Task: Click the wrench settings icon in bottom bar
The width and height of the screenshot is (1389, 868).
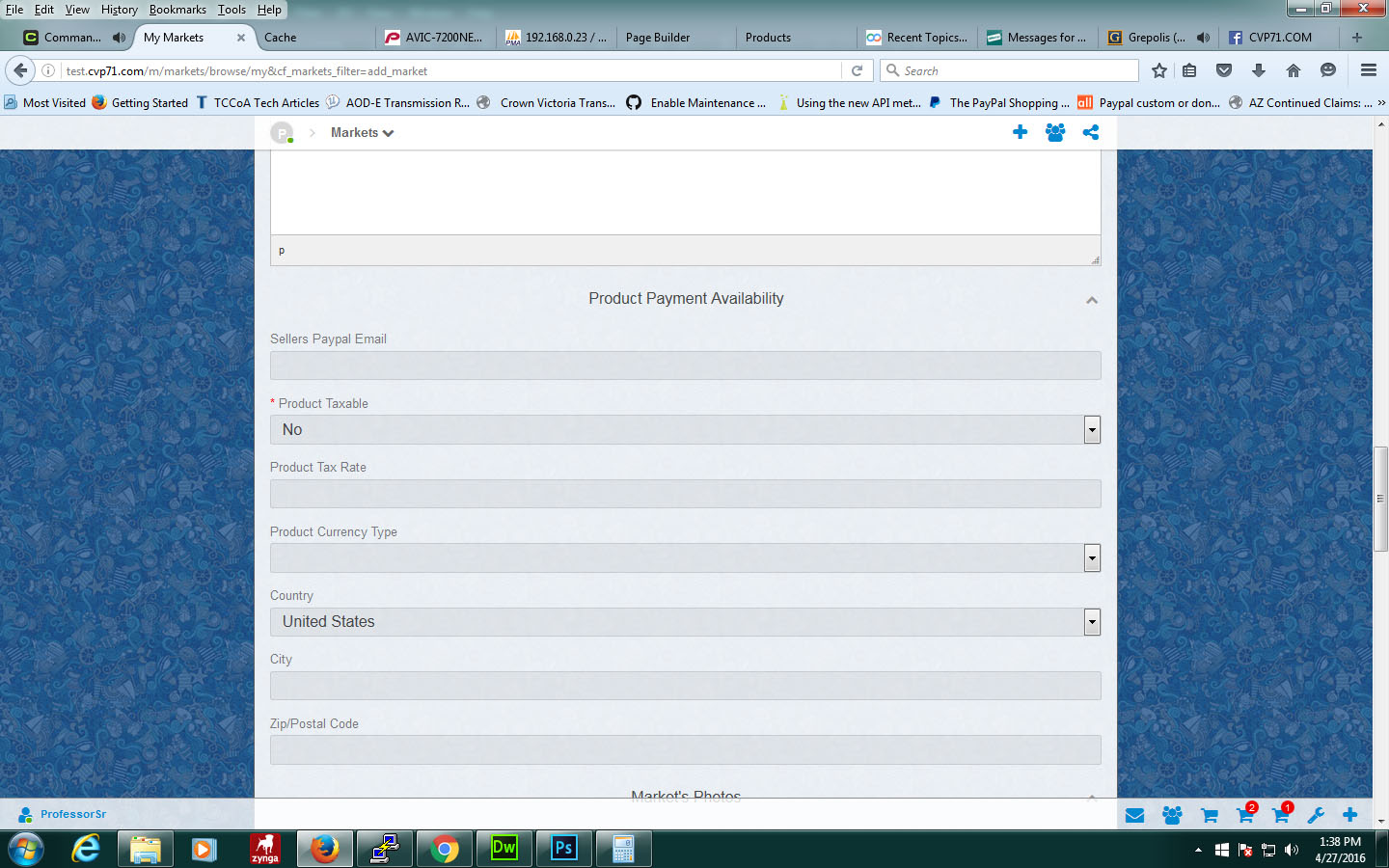Action: [x=1316, y=815]
